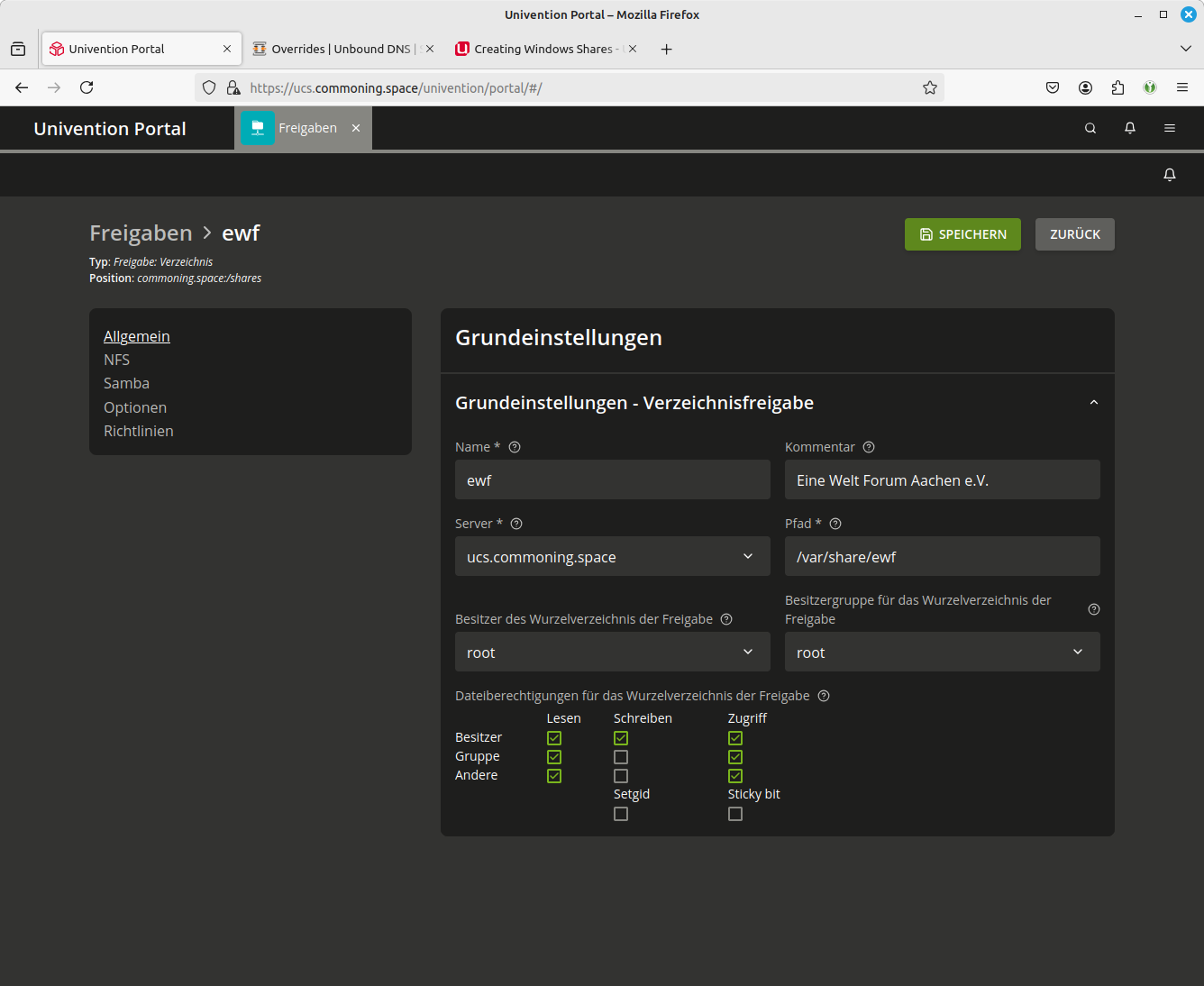
Task: Toggle Besitzer Zugriff permission
Action: [735, 738]
